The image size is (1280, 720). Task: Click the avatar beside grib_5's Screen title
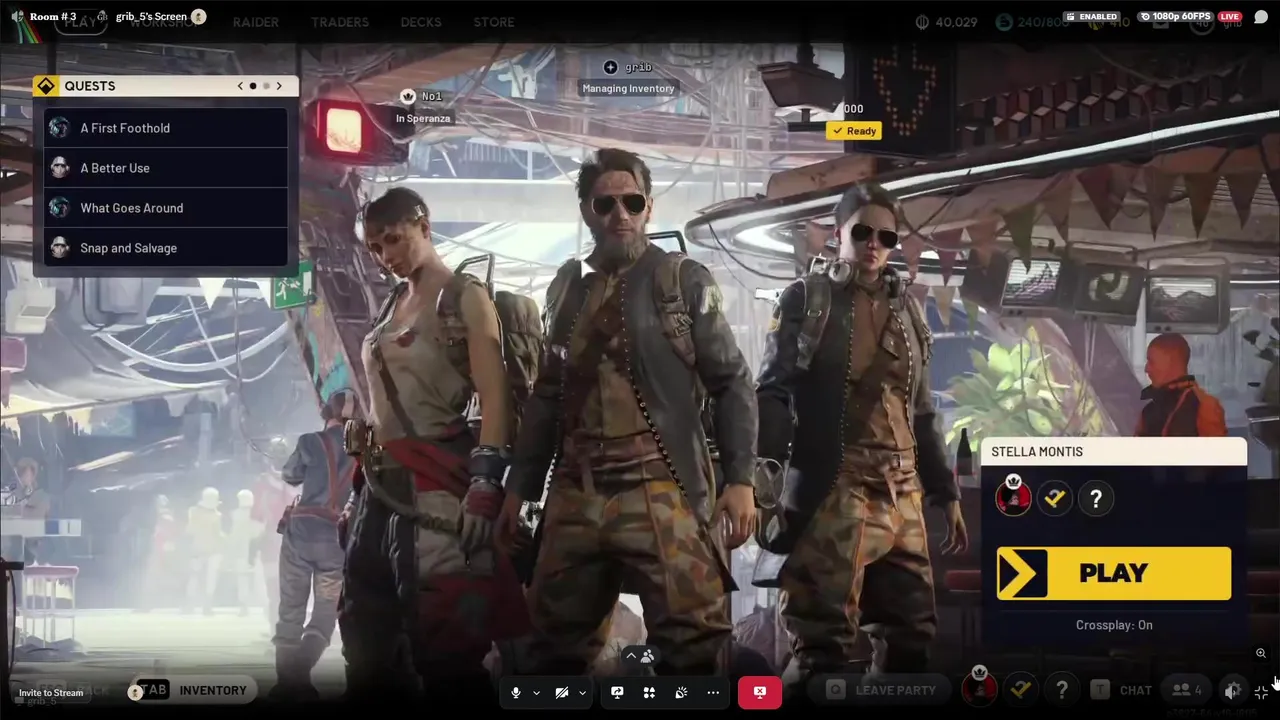[x=198, y=16]
